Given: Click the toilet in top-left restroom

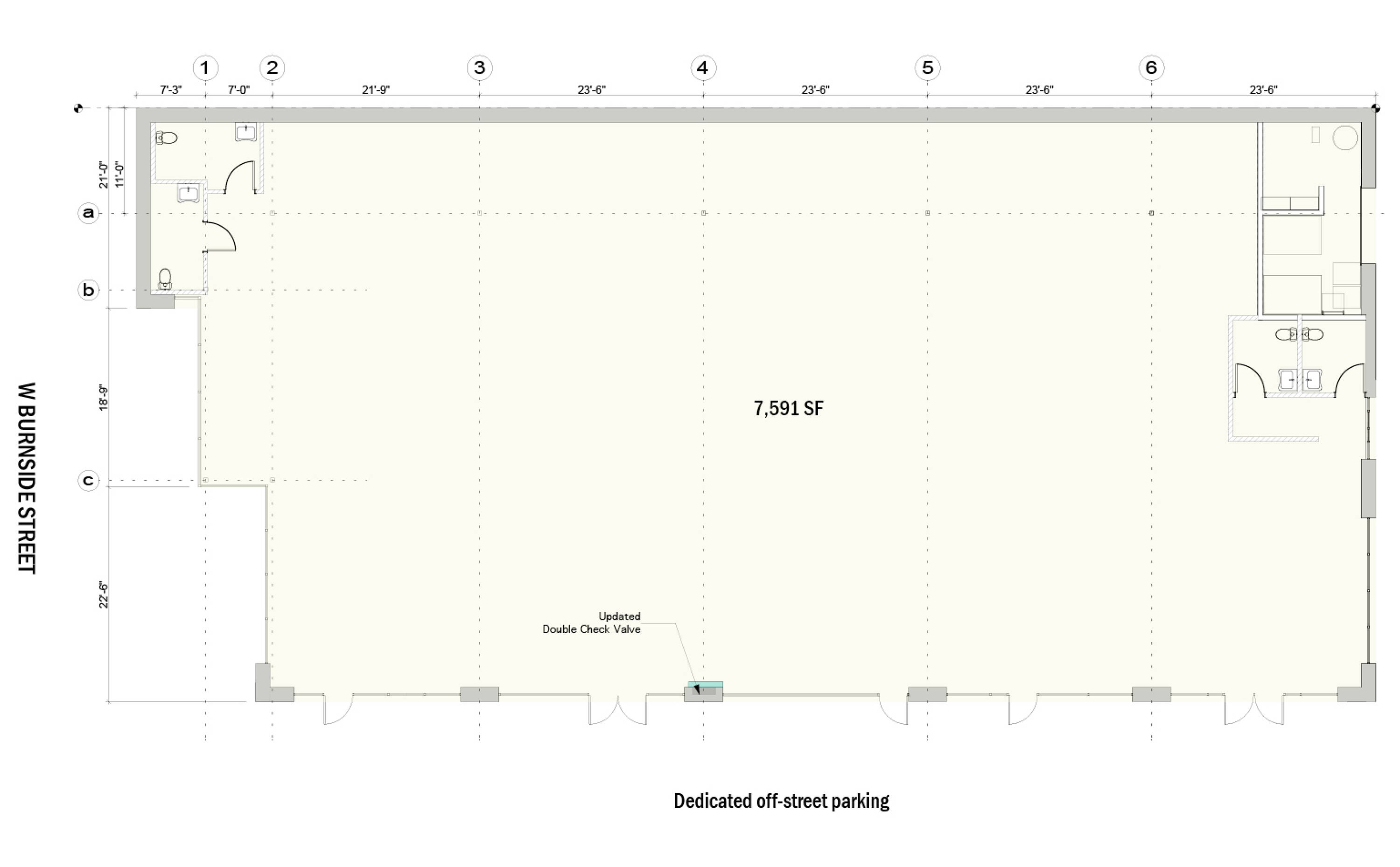Looking at the screenshot, I should [167, 138].
